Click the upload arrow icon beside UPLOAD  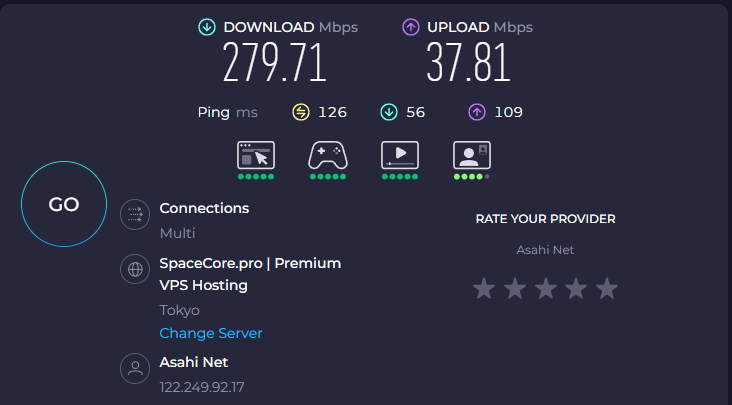tap(411, 27)
